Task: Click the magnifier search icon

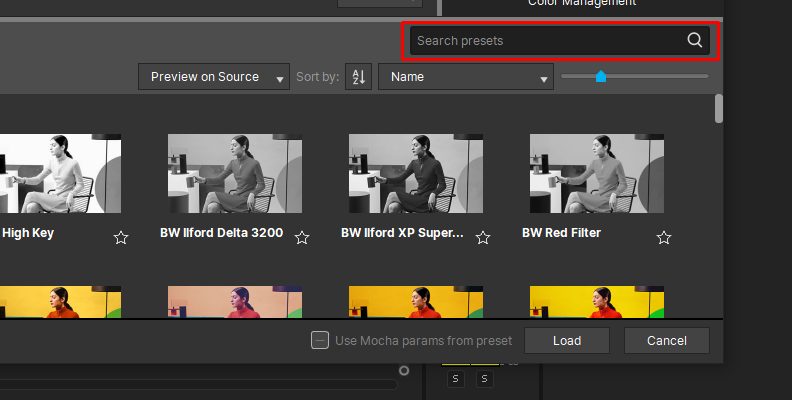Action: (695, 40)
